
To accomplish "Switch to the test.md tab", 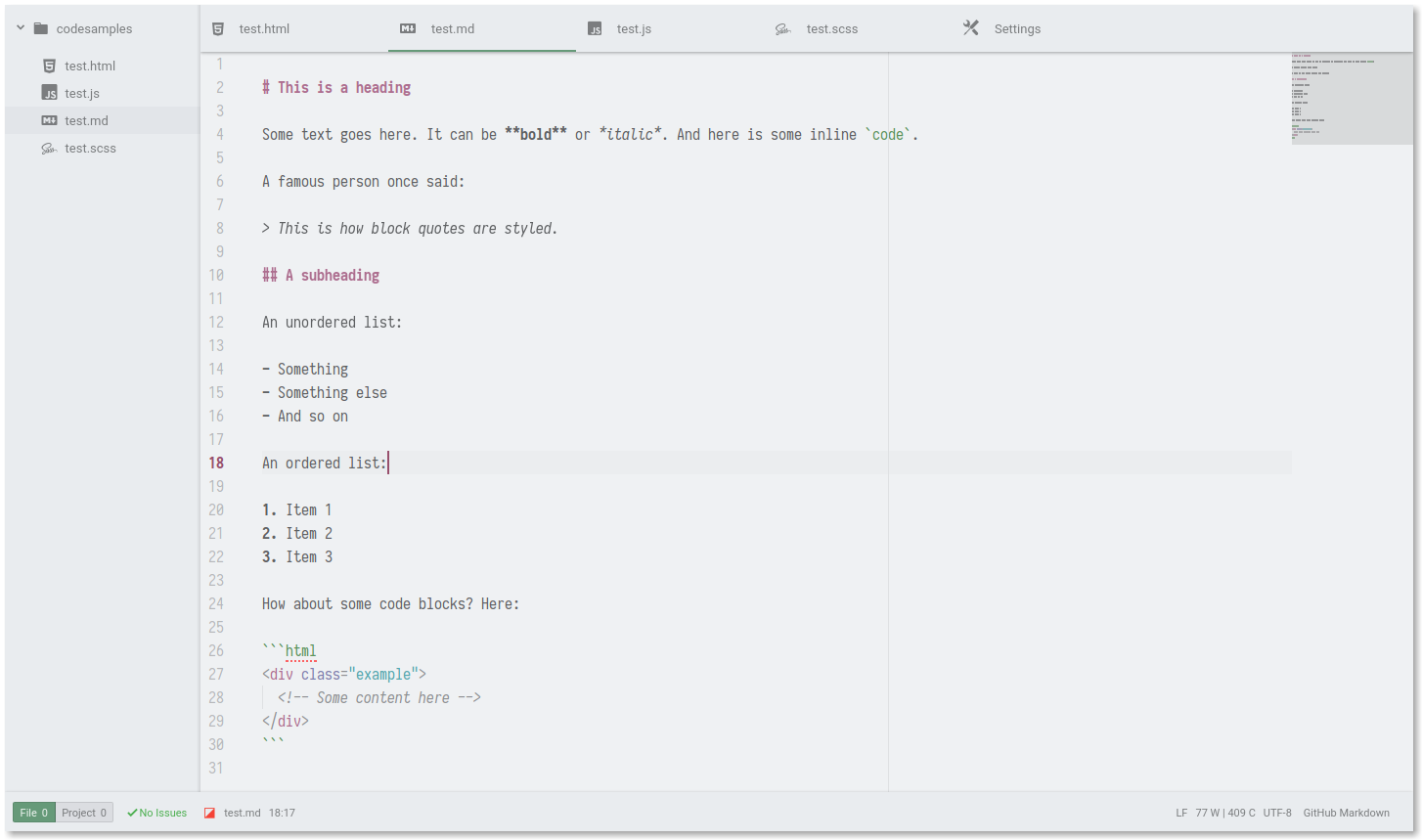I will 482,29.
